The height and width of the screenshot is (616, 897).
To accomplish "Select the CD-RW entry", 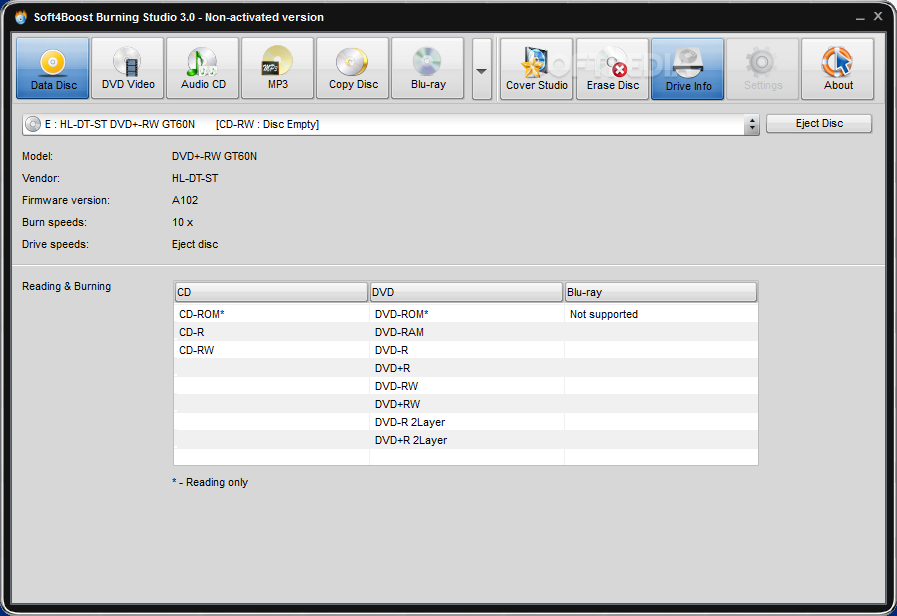I will point(196,350).
